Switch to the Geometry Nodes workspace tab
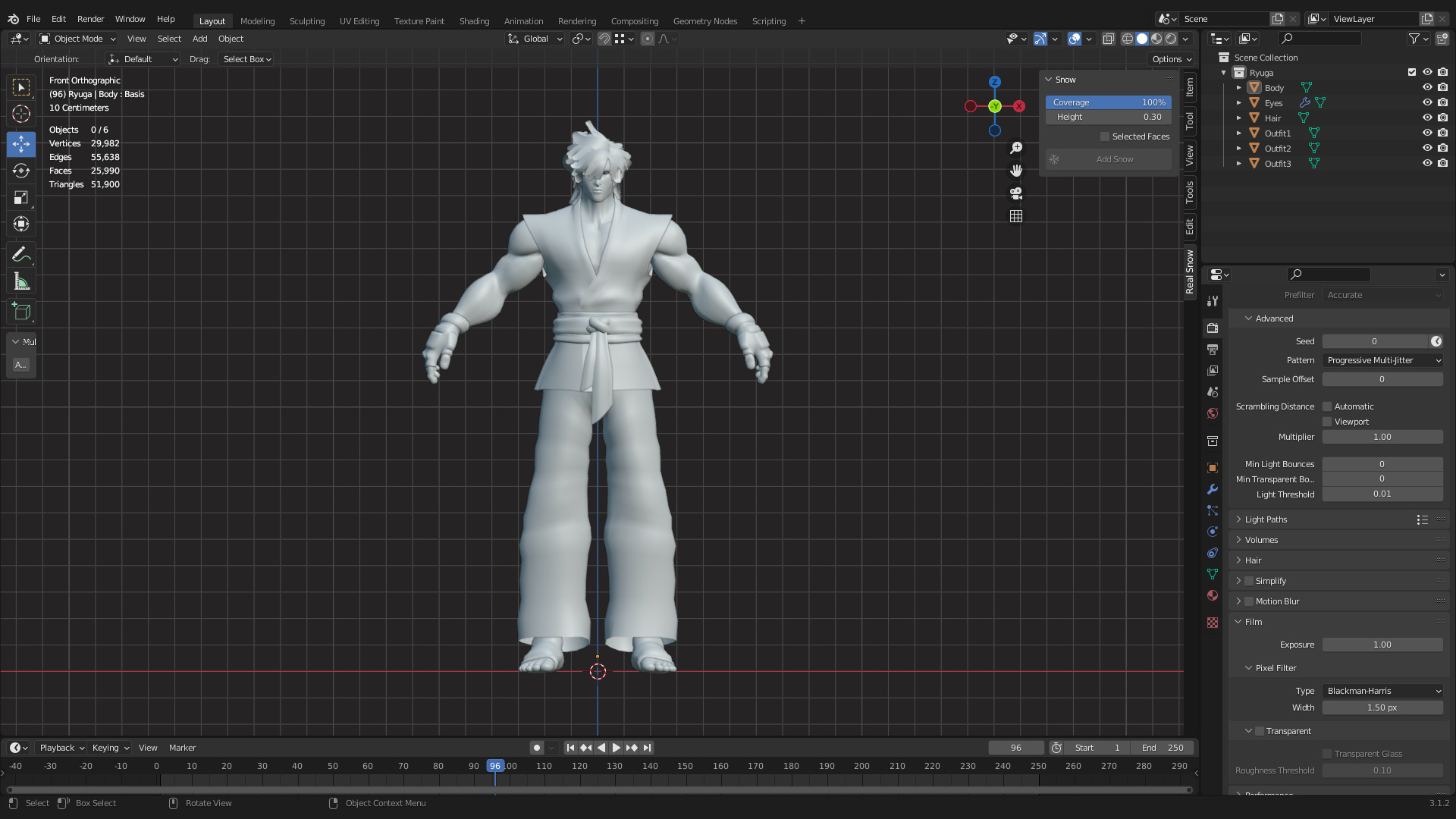The width and height of the screenshot is (1456, 819). 704,21
